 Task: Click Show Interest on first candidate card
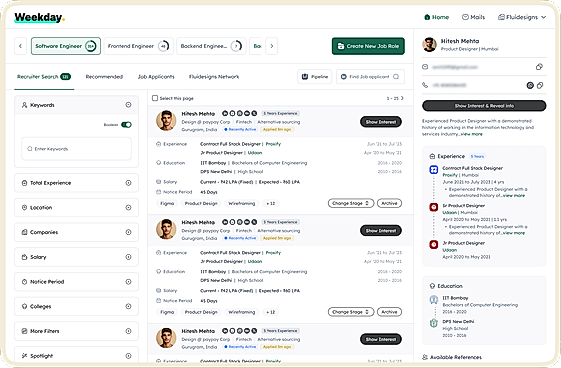click(x=381, y=122)
